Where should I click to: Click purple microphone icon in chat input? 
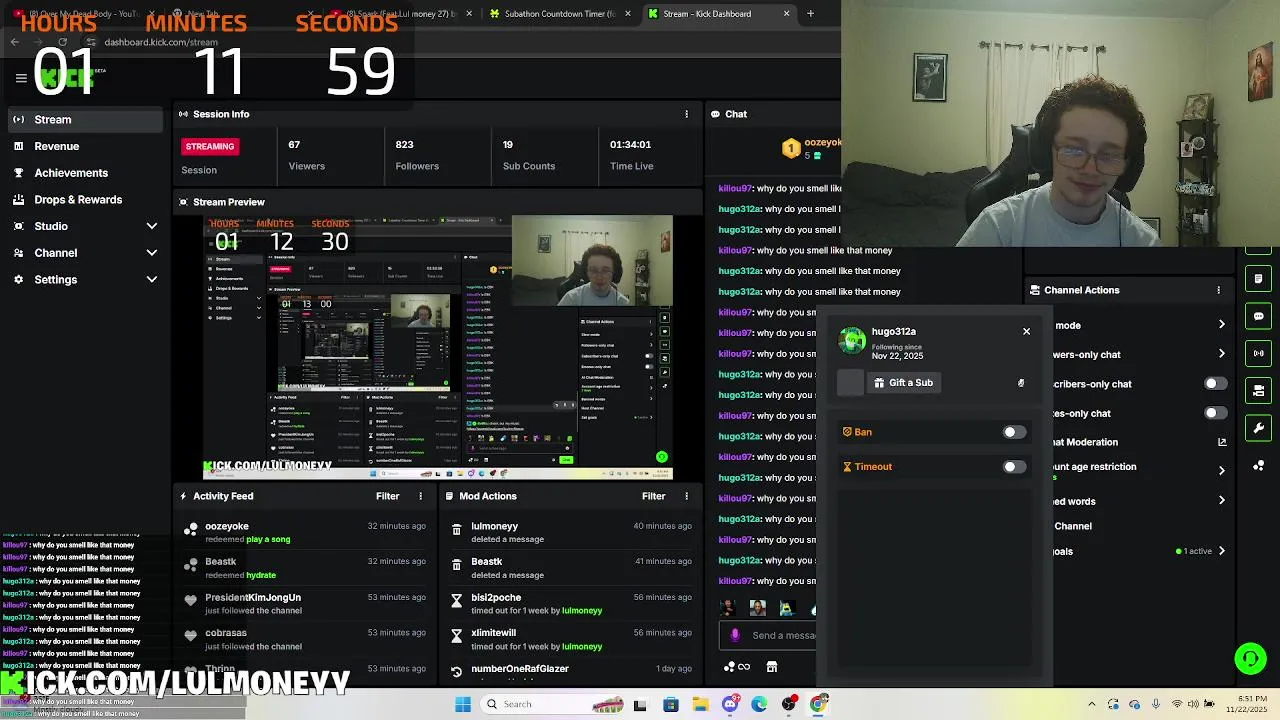(735, 635)
